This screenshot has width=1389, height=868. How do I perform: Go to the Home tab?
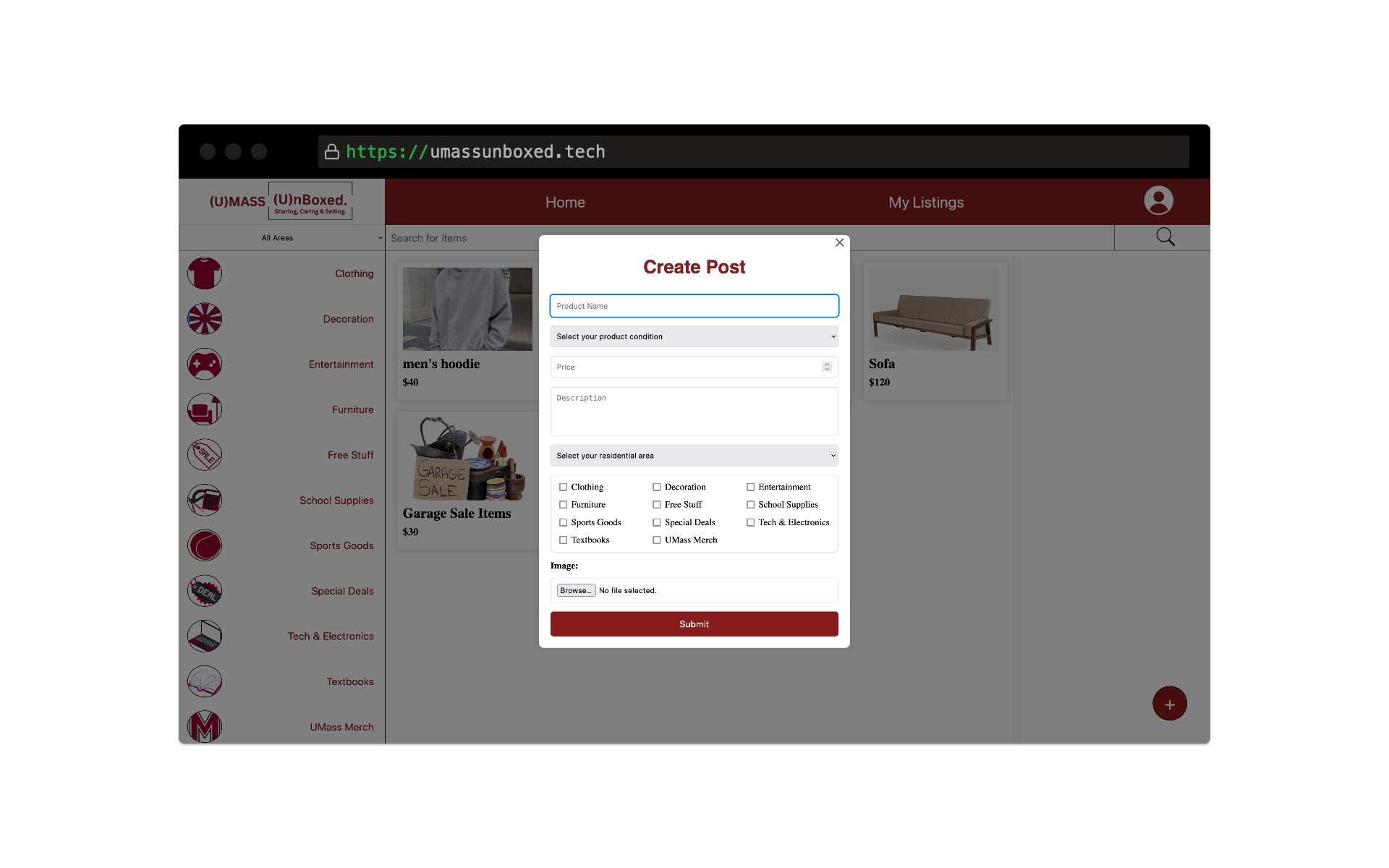[x=565, y=203]
